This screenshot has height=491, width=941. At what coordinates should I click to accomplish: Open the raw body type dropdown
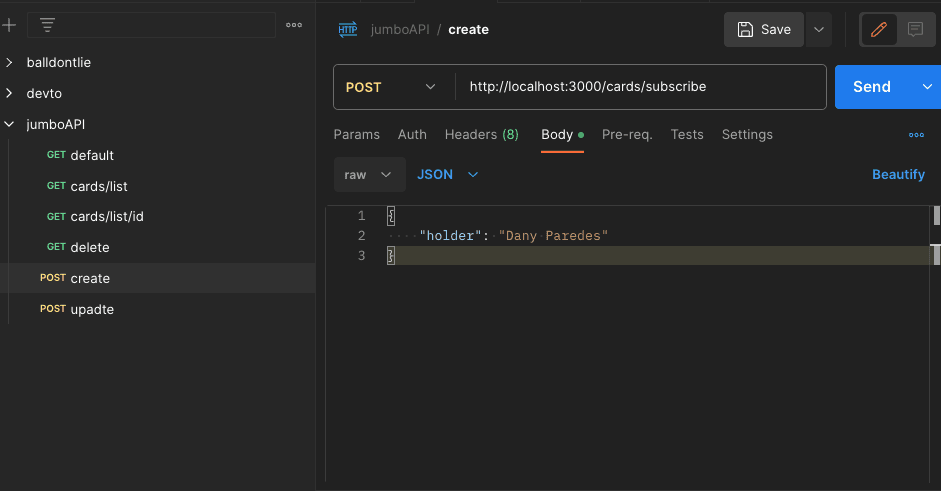(x=369, y=174)
